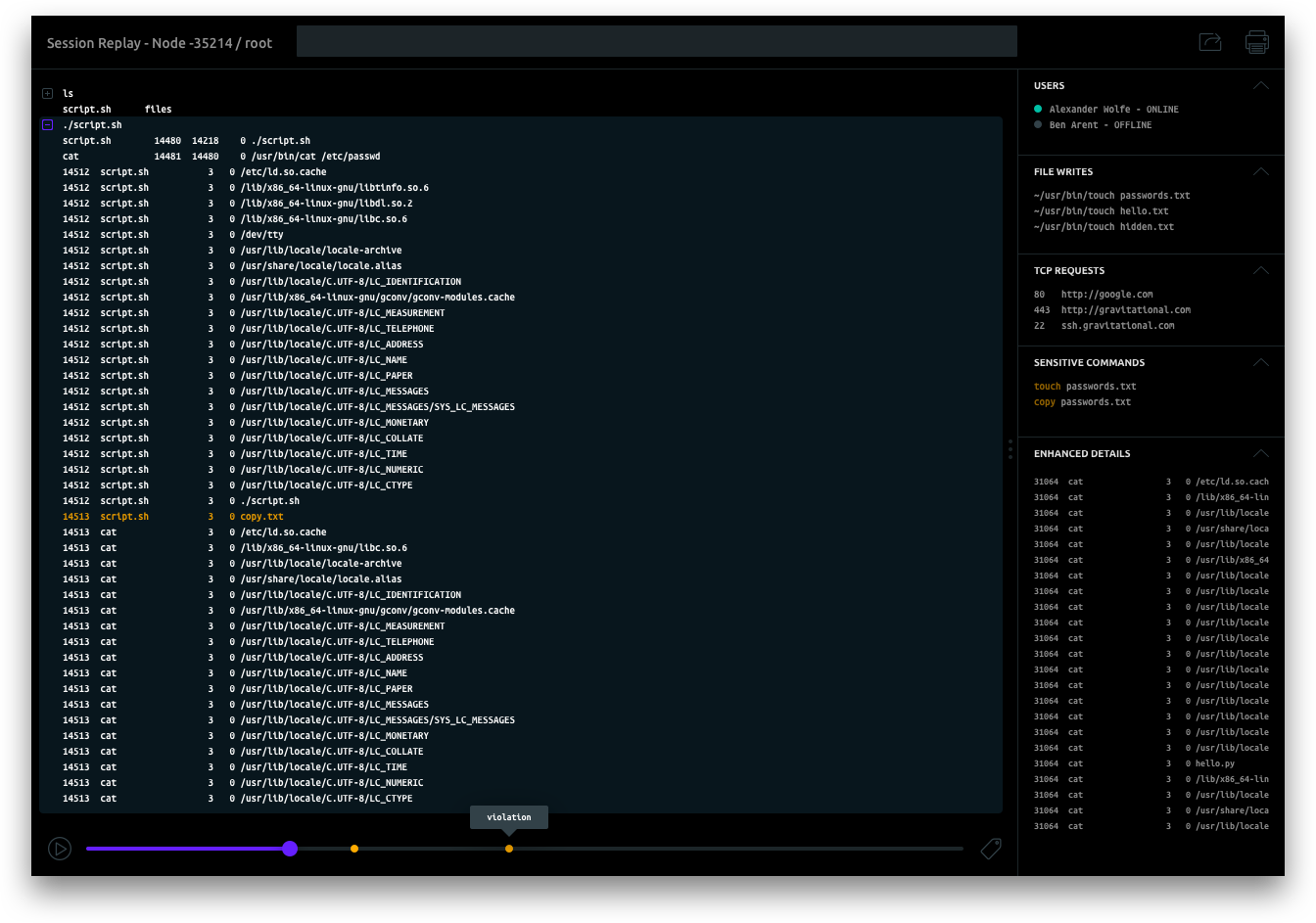Click the highlighted copy.txt log line
Image resolution: width=1316 pixels, height=923 pixels.
coord(261,517)
